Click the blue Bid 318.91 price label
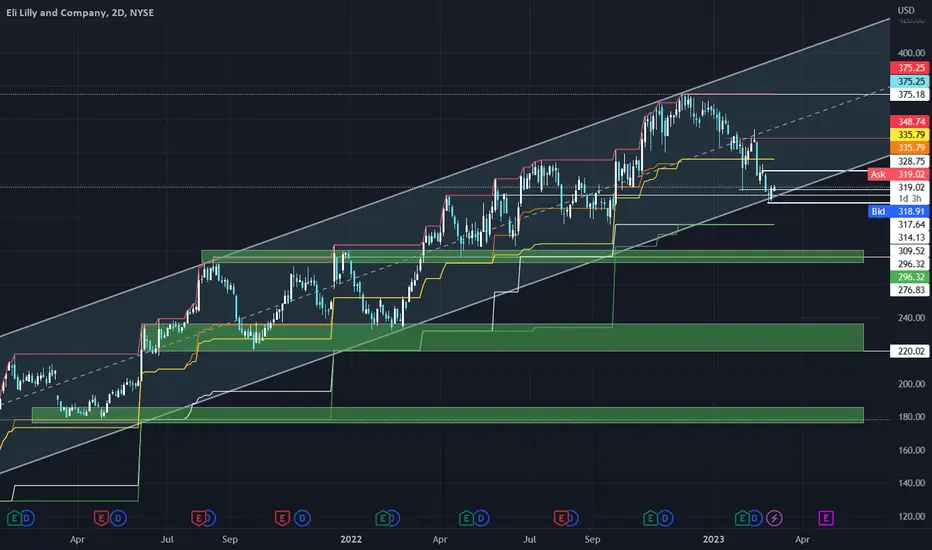 tap(898, 211)
